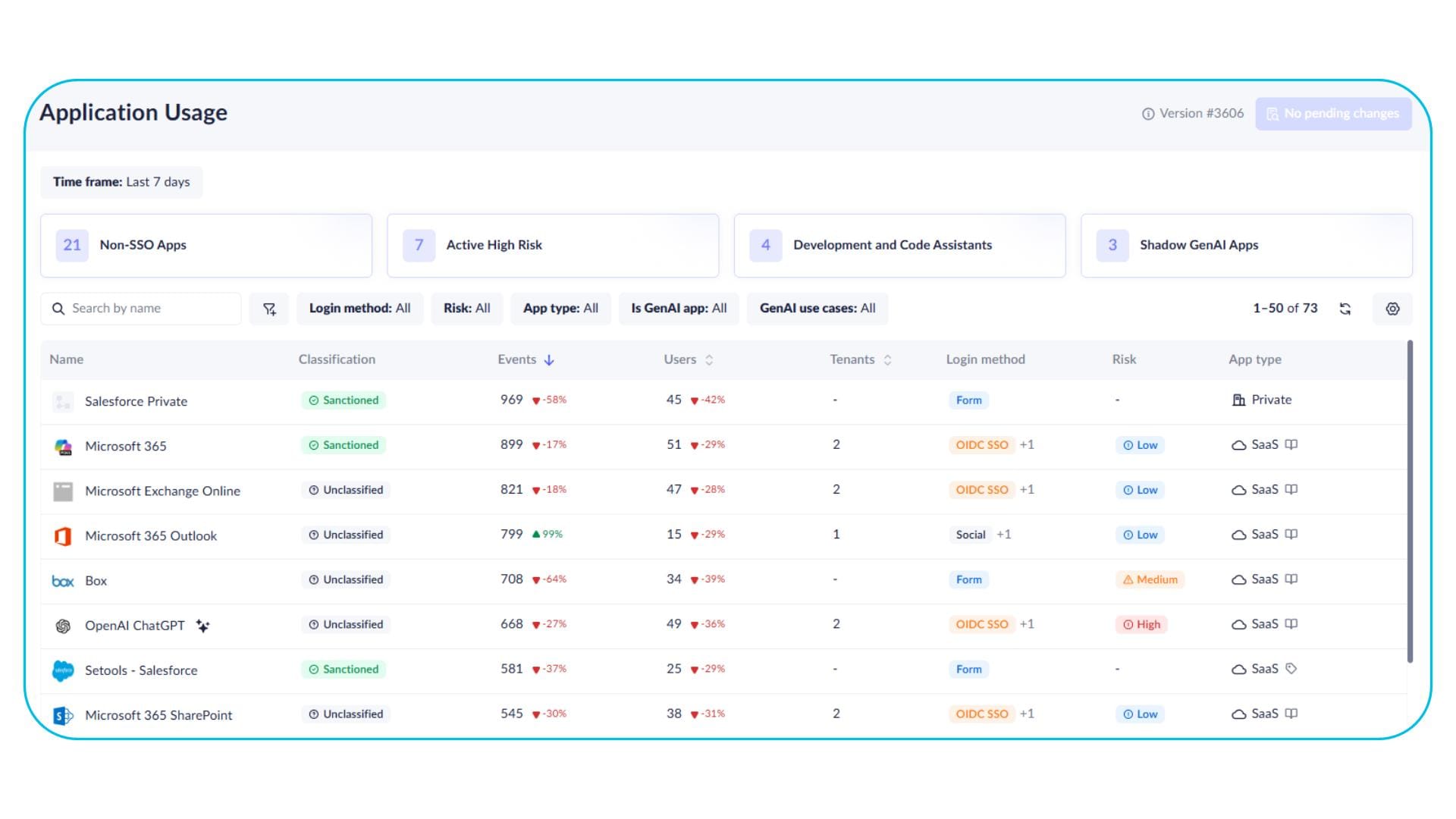This screenshot has height=819, width=1456.
Task: Sort table by Events column arrow
Action: (549, 360)
